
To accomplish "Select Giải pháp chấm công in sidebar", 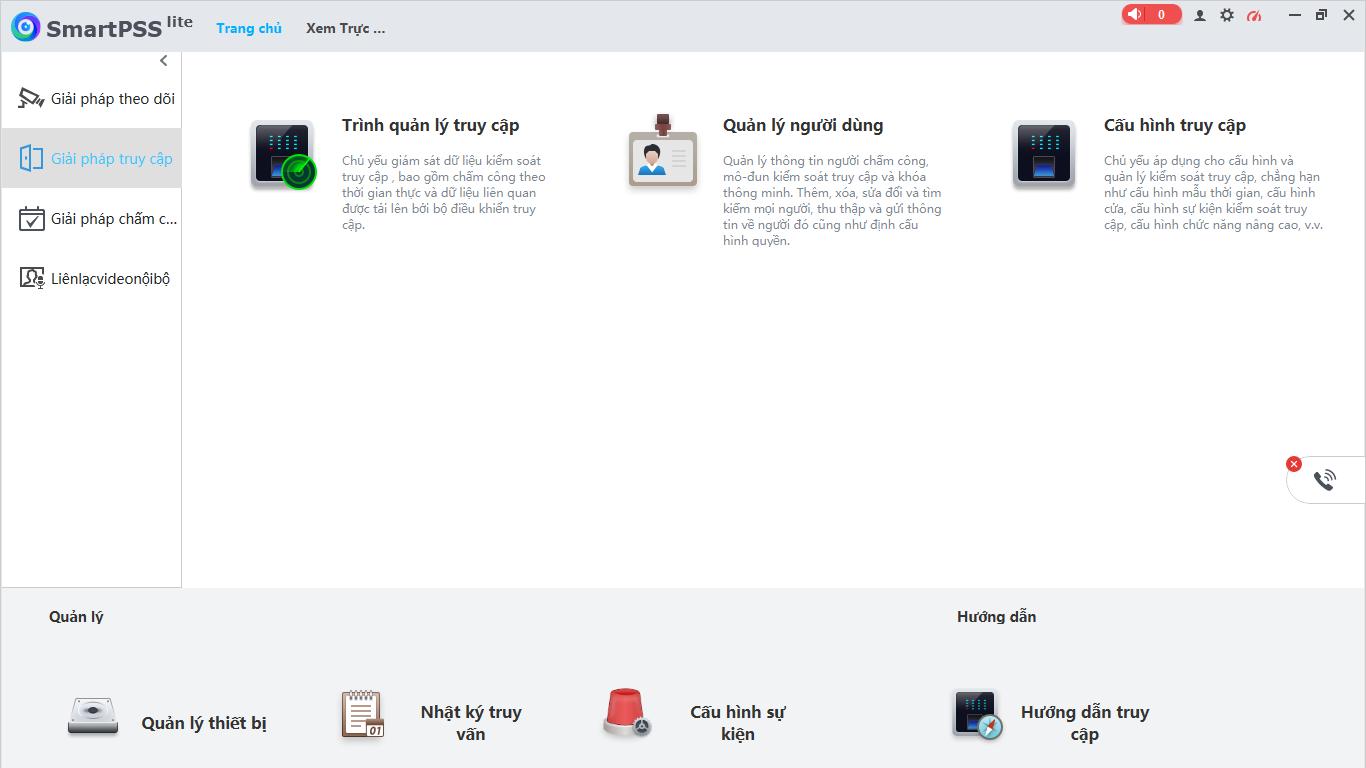I will [x=98, y=219].
